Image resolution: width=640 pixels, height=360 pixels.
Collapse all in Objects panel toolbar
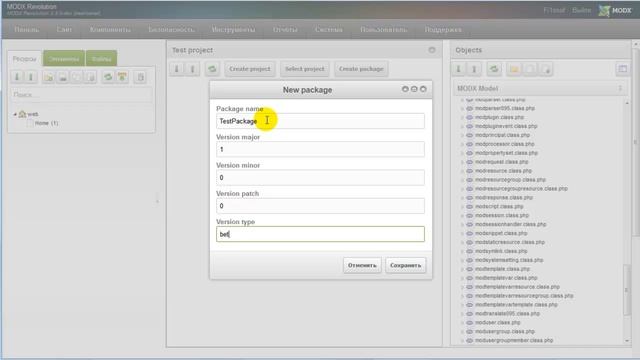point(474,69)
